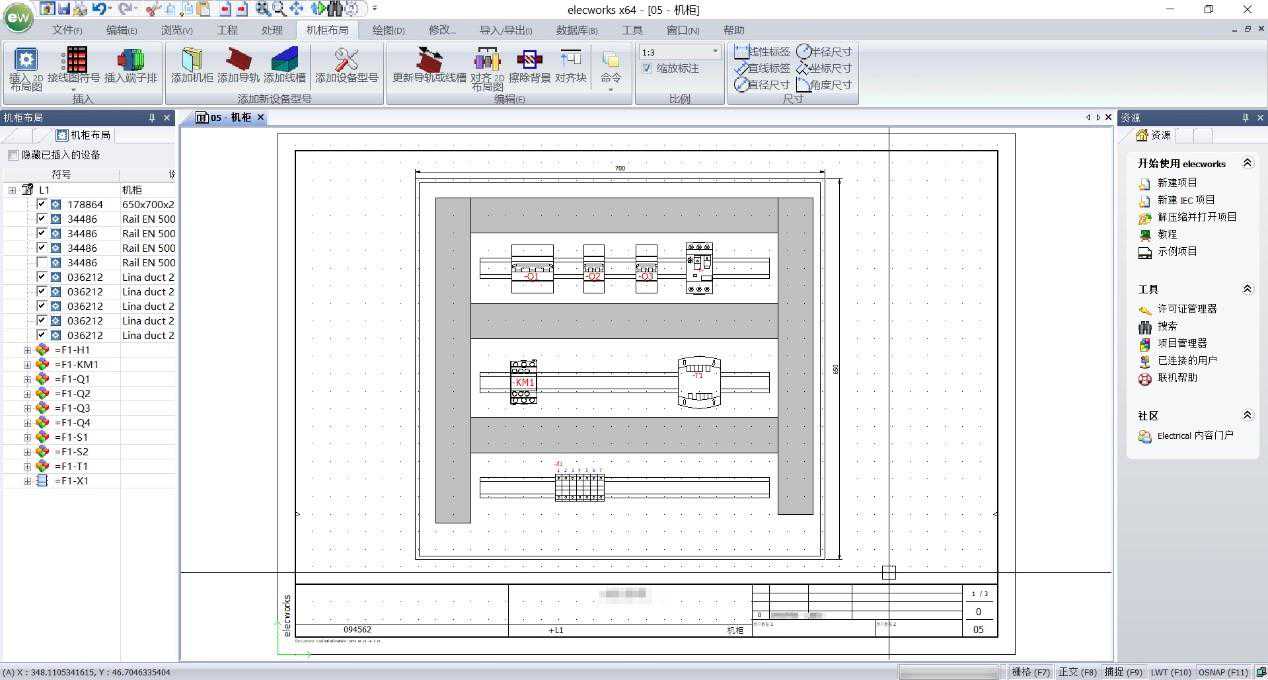Open 添加设备型号 wrench icon
This screenshot has width=1268, height=680.
[x=346, y=61]
